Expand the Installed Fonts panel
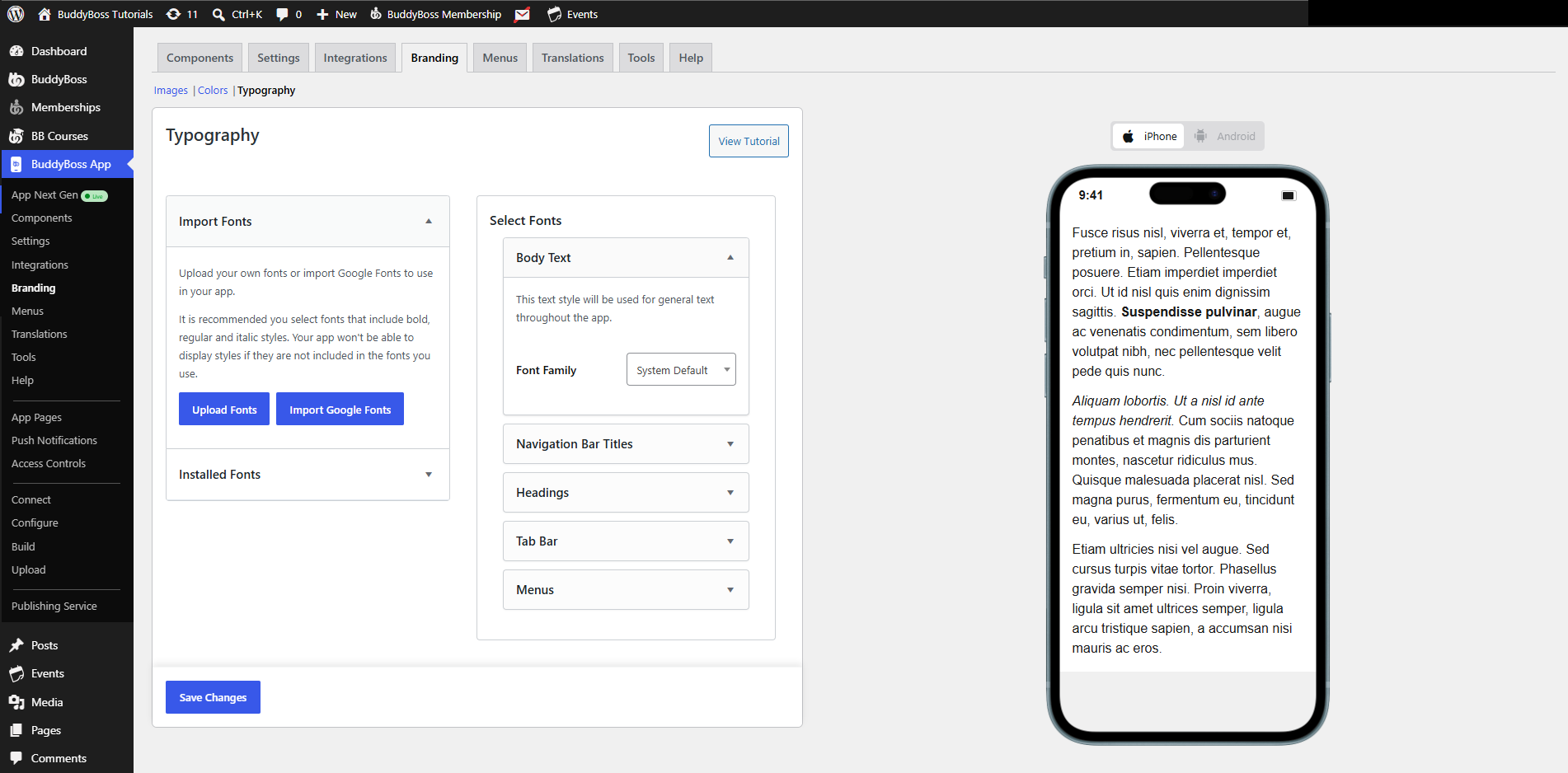Viewport: 1568px width, 773px height. coord(429,475)
